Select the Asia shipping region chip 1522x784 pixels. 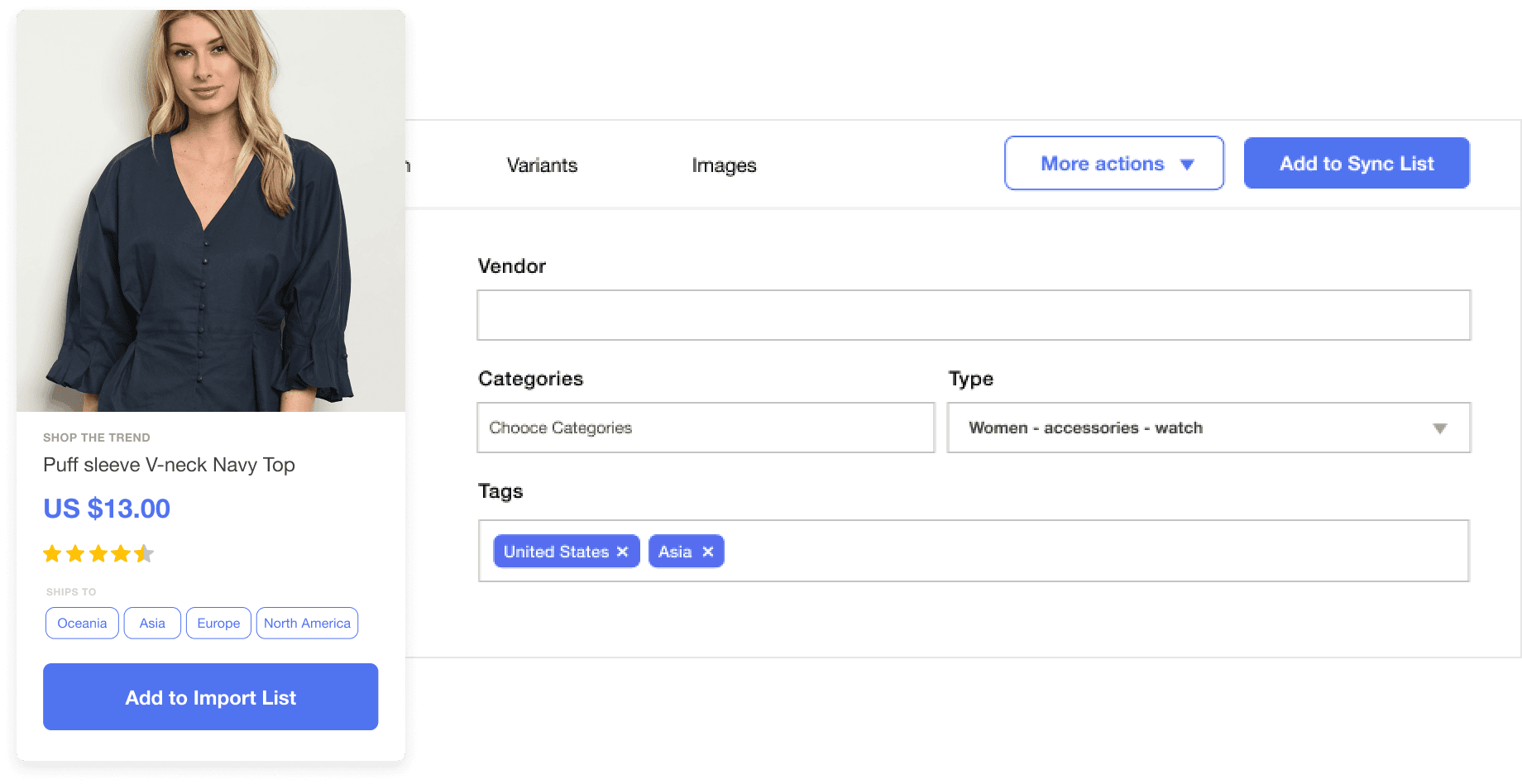click(152, 624)
